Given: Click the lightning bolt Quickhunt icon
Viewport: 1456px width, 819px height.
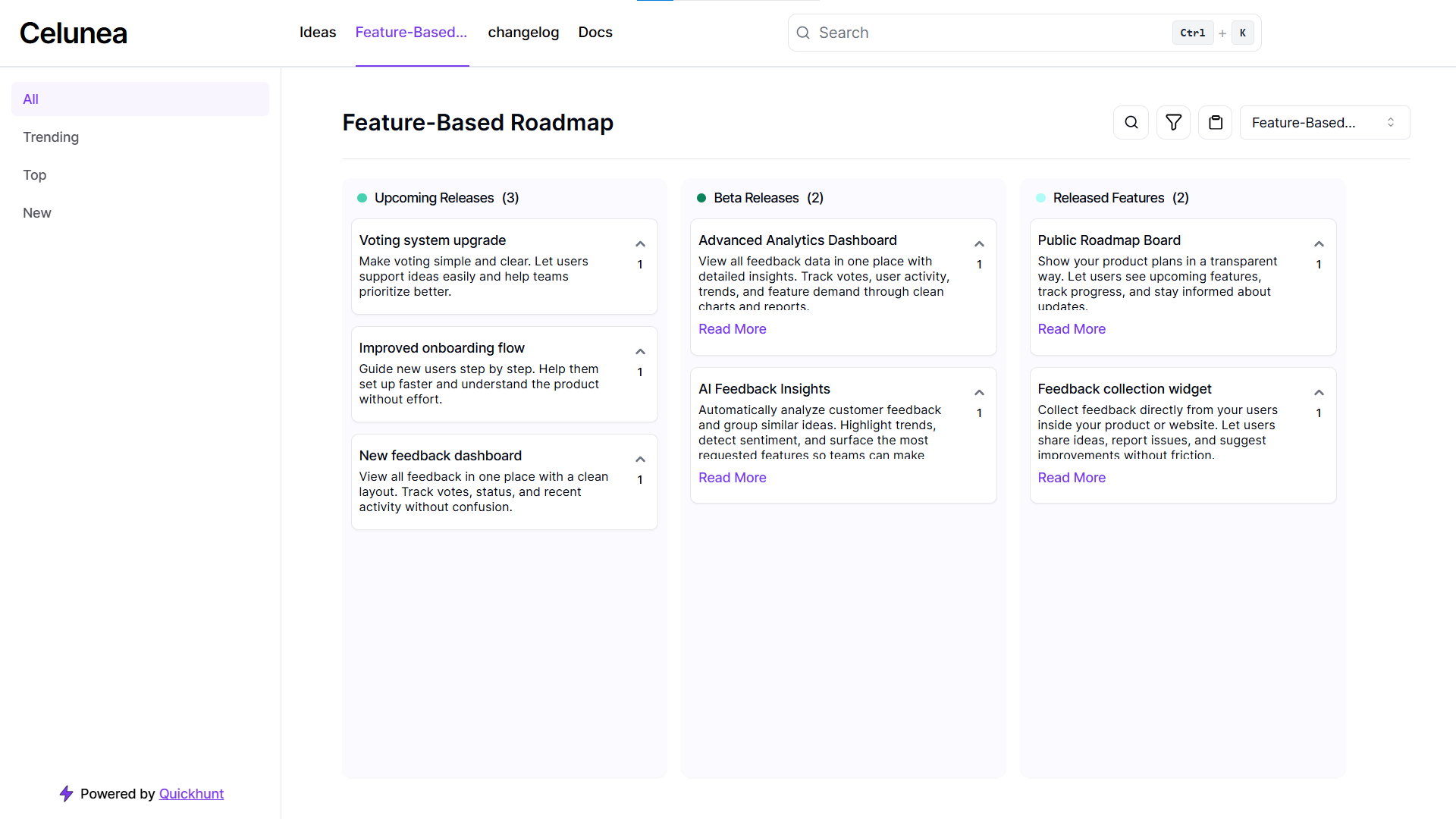Looking at the screenshot, I should (x=66, y=793).
